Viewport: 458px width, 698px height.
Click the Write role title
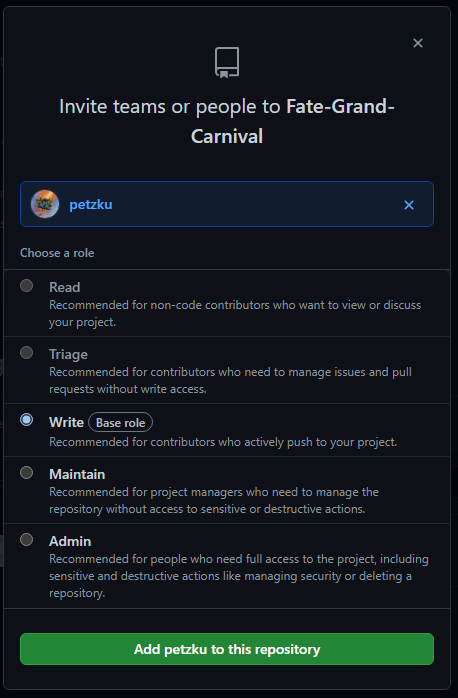[66, 422]
